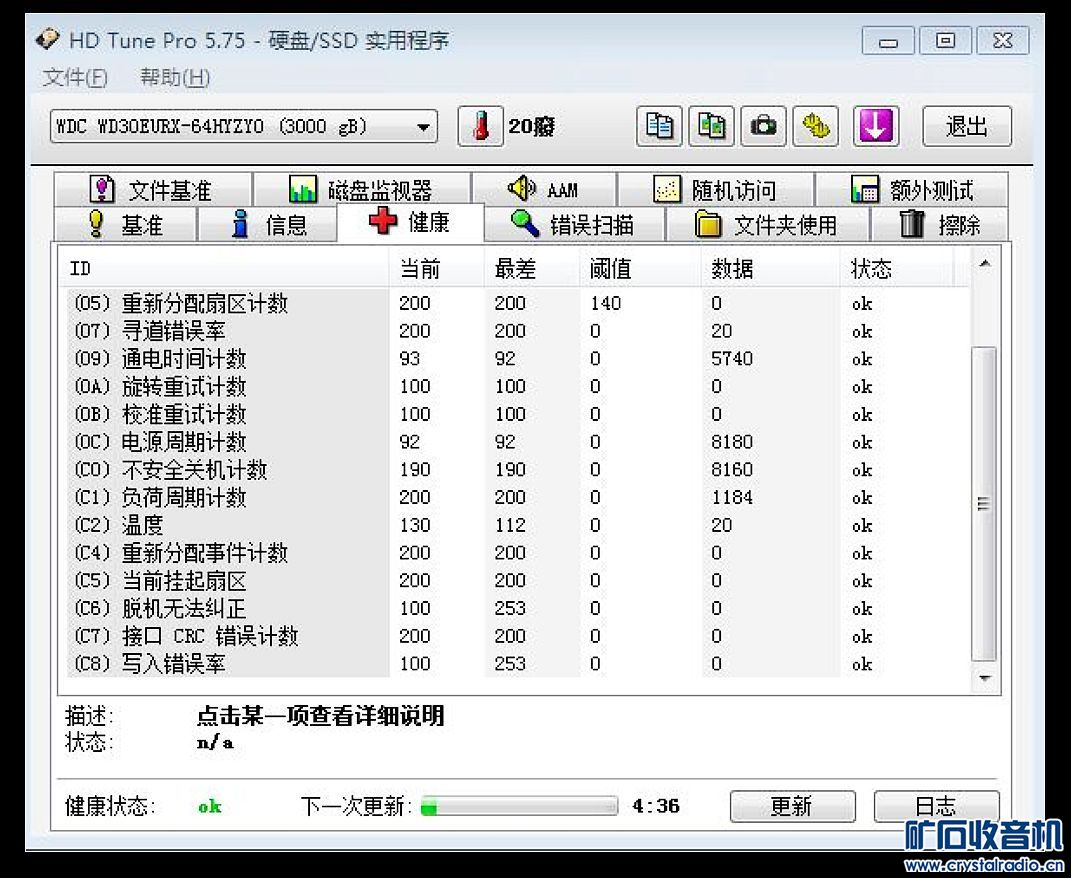This screenshot has height=878, width=1071.
Task: Select the (0C) 电源周期计数 row
Action: coord(518,442)
